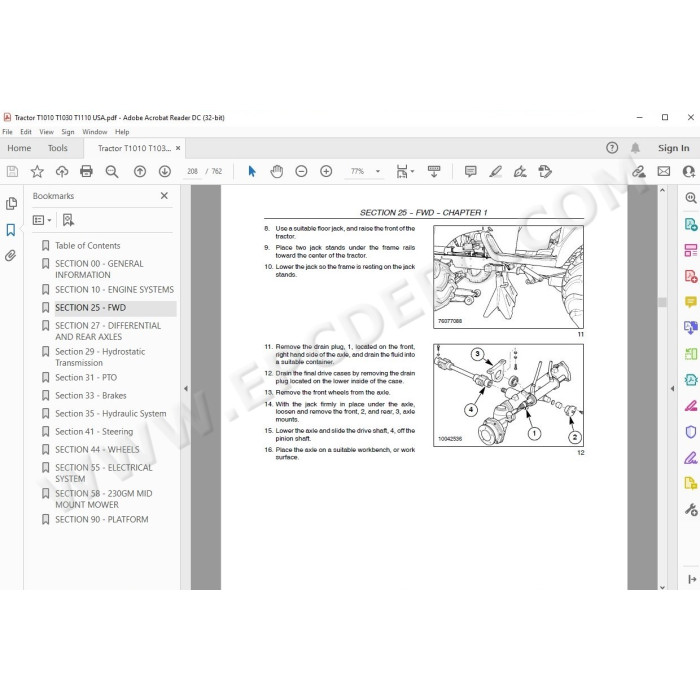
Task: Open the Window menu
Action: tap(95, 132)
